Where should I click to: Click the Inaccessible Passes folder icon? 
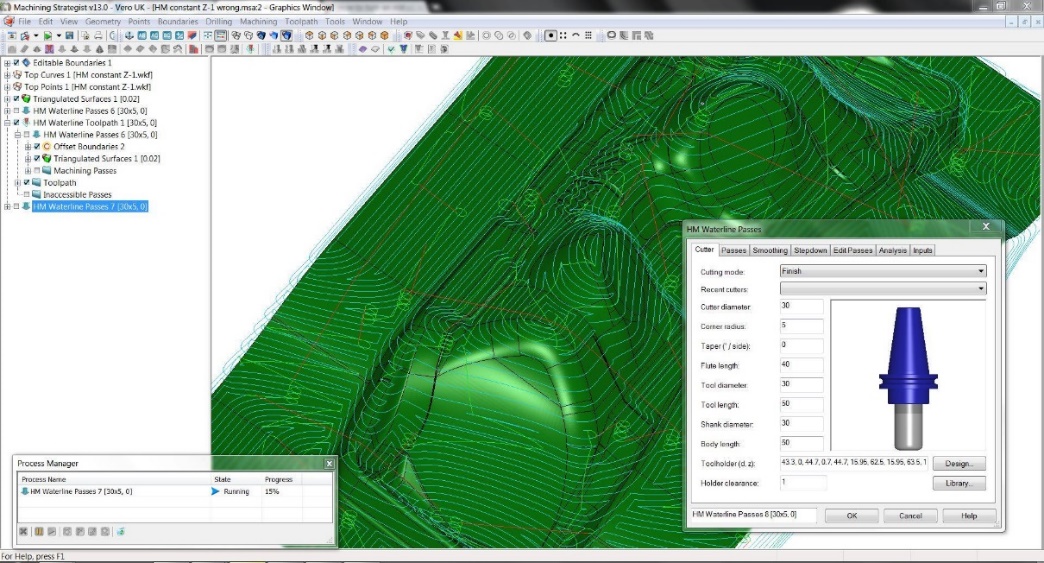click(x=37, y=194)
